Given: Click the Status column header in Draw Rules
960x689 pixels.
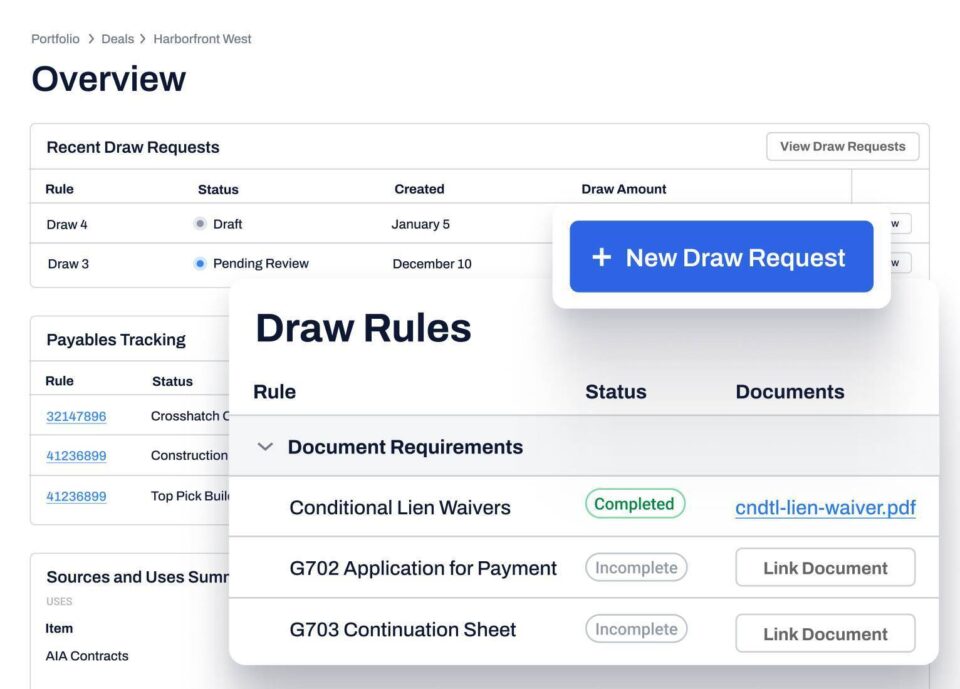Looking at the screenshot, I should [616, 392].
